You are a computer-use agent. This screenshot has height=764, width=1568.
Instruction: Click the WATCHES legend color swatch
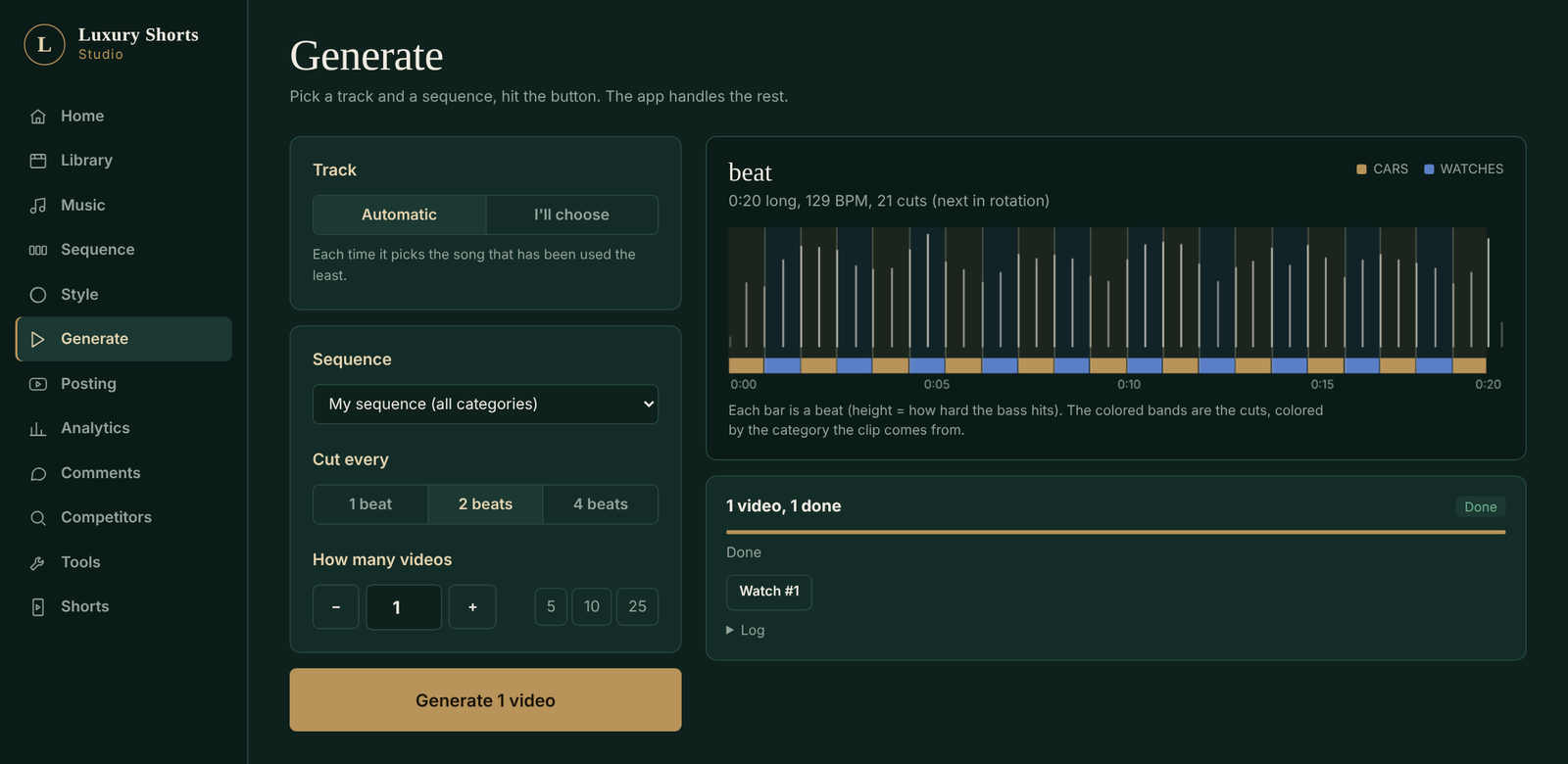[x=1429, y=169]
